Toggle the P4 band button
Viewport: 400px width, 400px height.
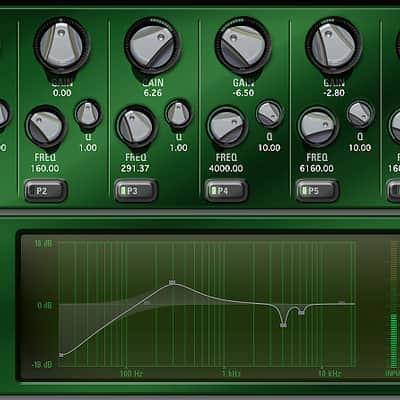[227, 191]
